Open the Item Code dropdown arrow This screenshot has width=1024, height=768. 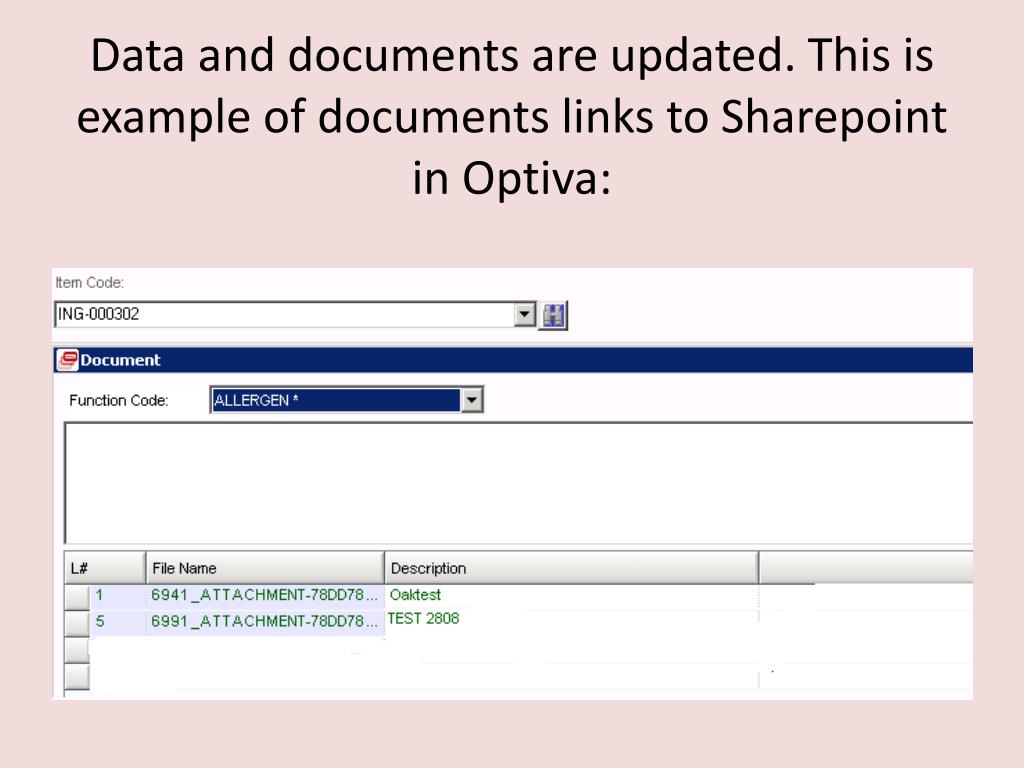[524, 315]
